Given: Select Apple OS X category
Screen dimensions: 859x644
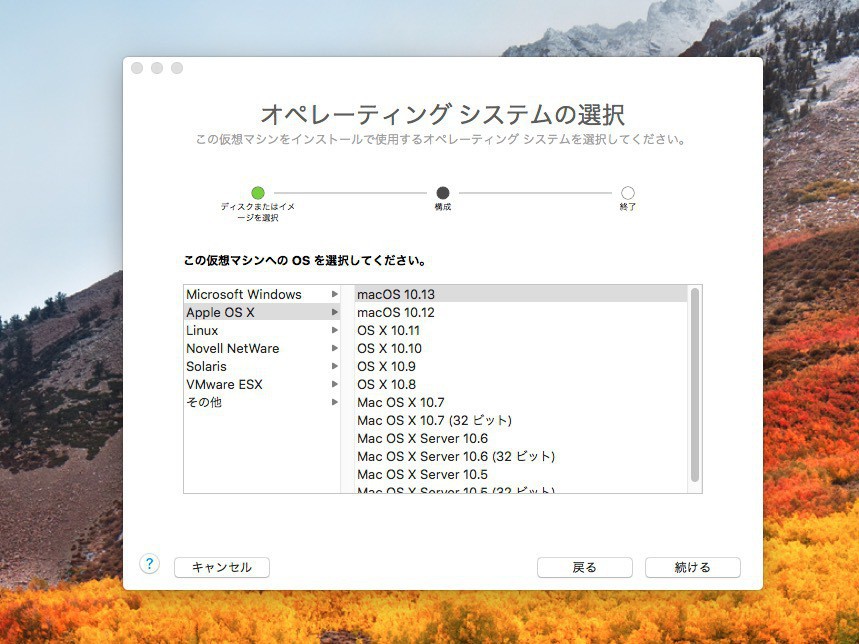Looking at the screenshot, I should click(262, 312).
